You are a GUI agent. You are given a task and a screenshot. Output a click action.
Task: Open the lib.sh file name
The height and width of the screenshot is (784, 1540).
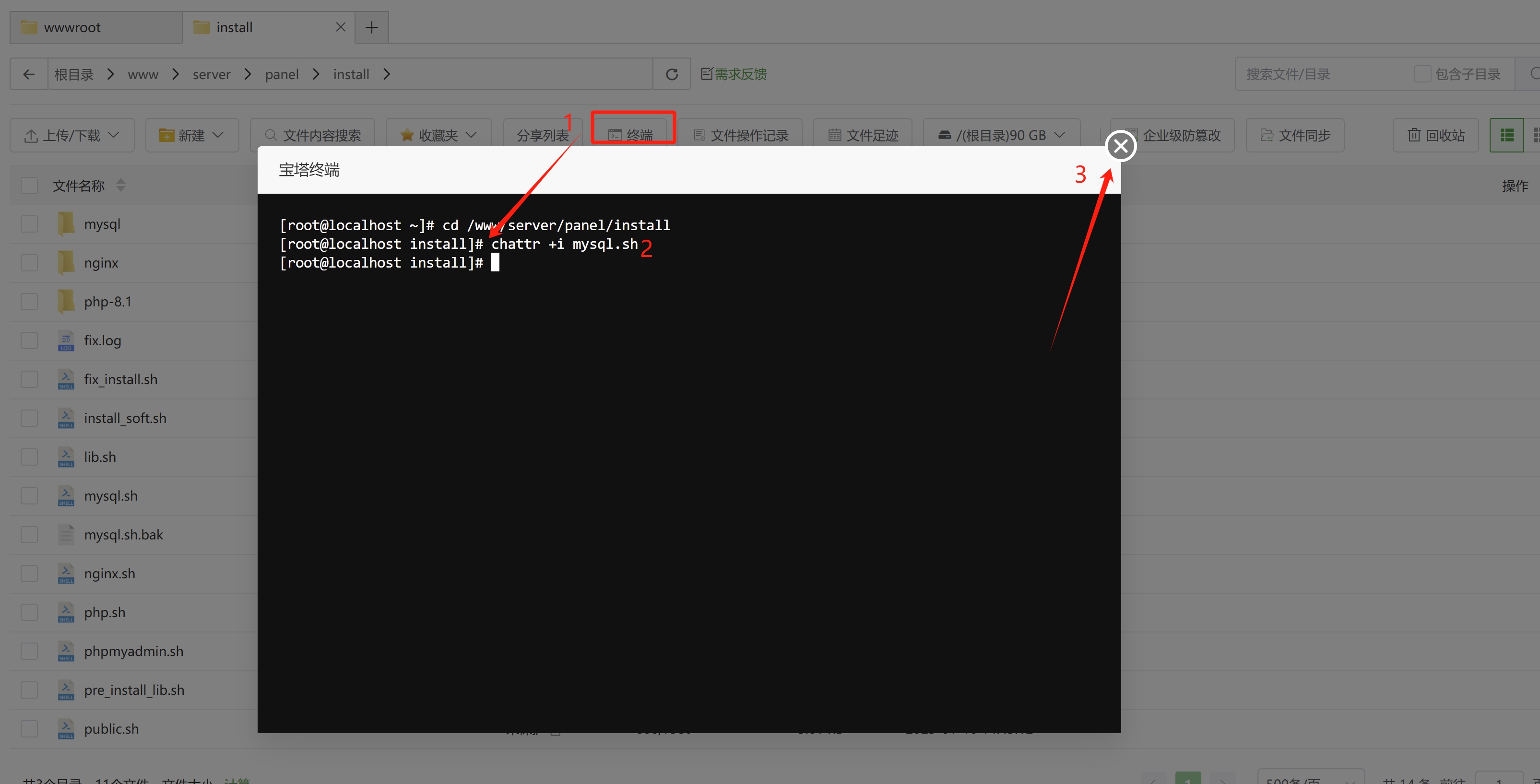pyautogui.click(x=100, y=457)
